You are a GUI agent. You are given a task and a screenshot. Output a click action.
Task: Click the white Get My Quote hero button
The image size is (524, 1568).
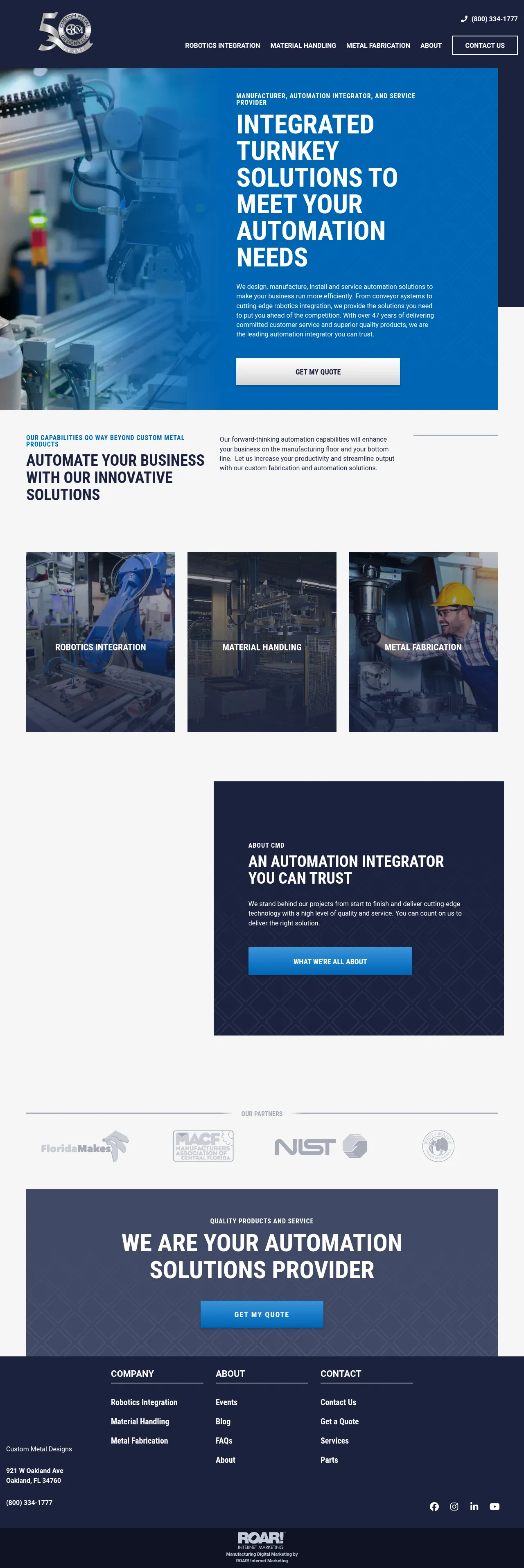tap(318, 372)
